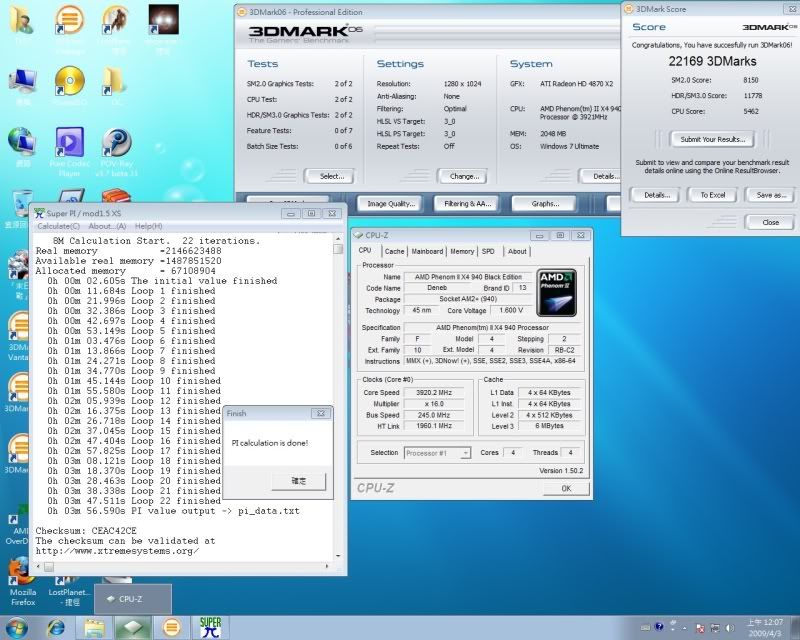Click the Core Voltage value 1.600 V
This screenshot has width=800, height=640.
(511, 310)
